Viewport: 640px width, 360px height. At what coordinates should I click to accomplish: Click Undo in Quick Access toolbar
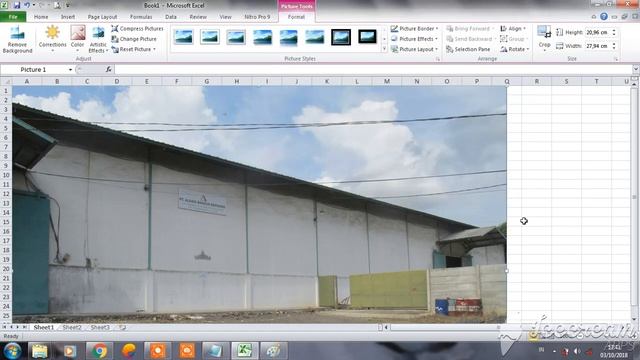(x=27, y=5)
